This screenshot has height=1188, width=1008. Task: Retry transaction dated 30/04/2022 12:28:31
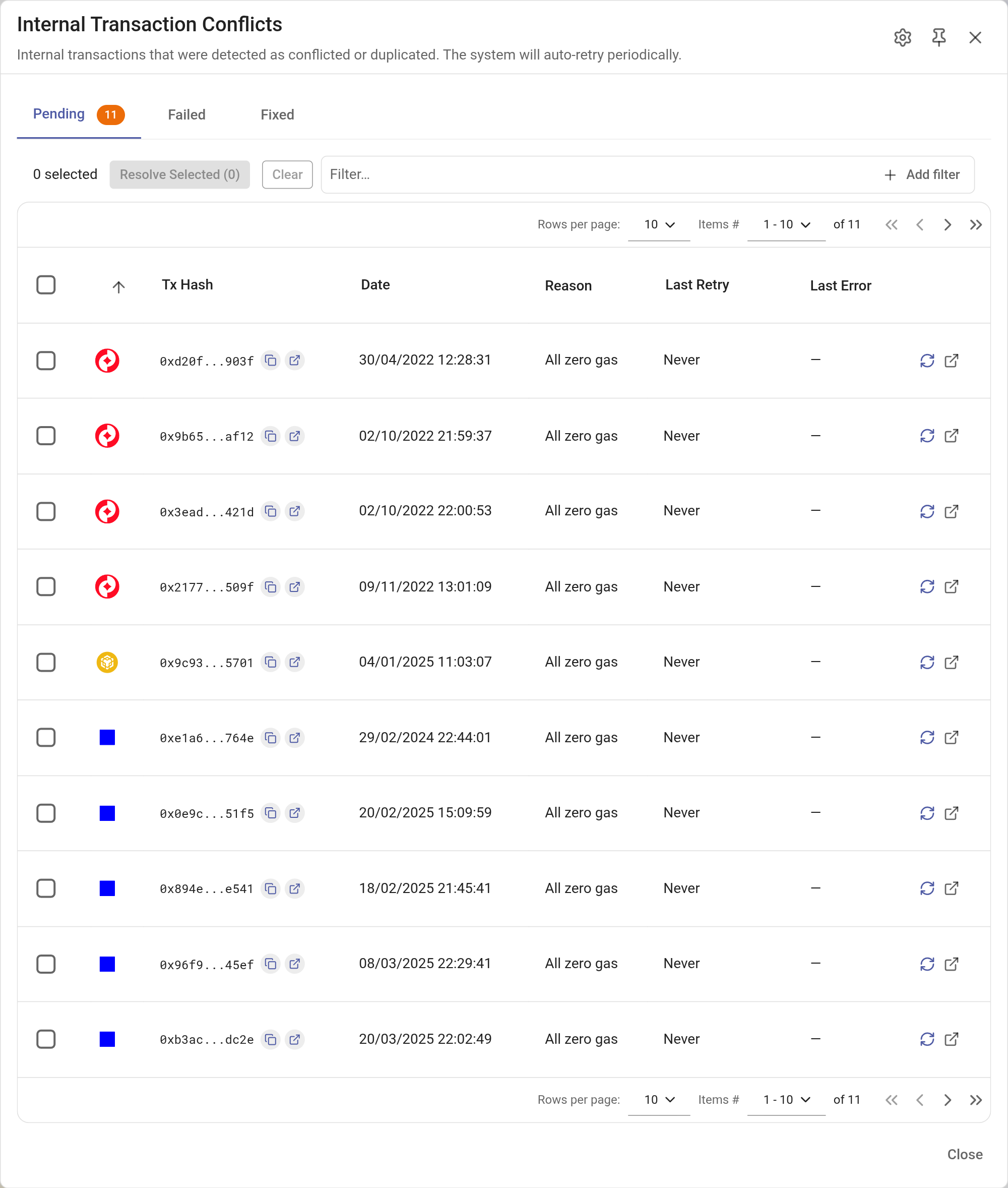click(927, 361)
